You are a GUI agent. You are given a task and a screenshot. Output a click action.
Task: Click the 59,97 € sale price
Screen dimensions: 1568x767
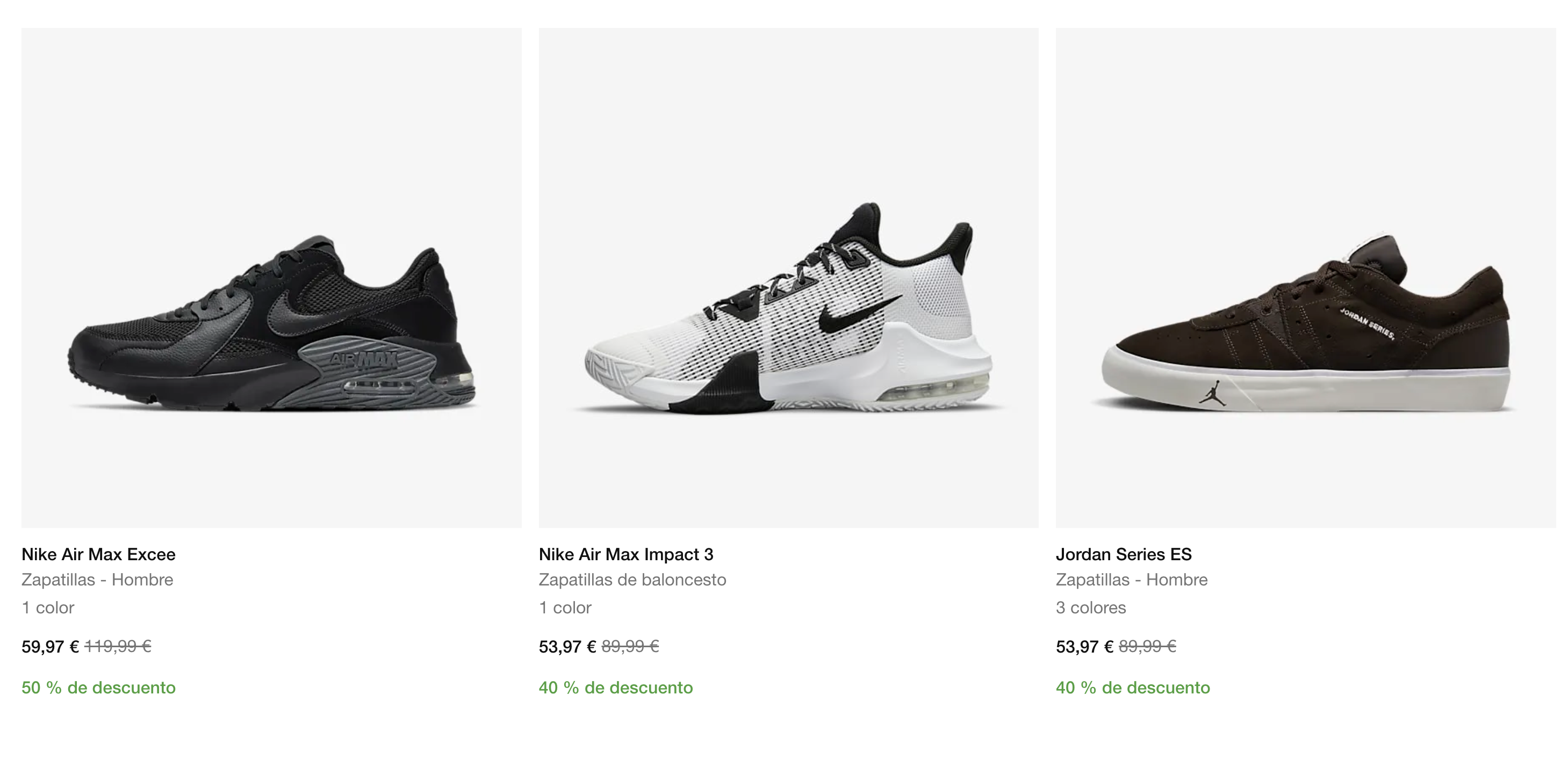coord(50,647)
